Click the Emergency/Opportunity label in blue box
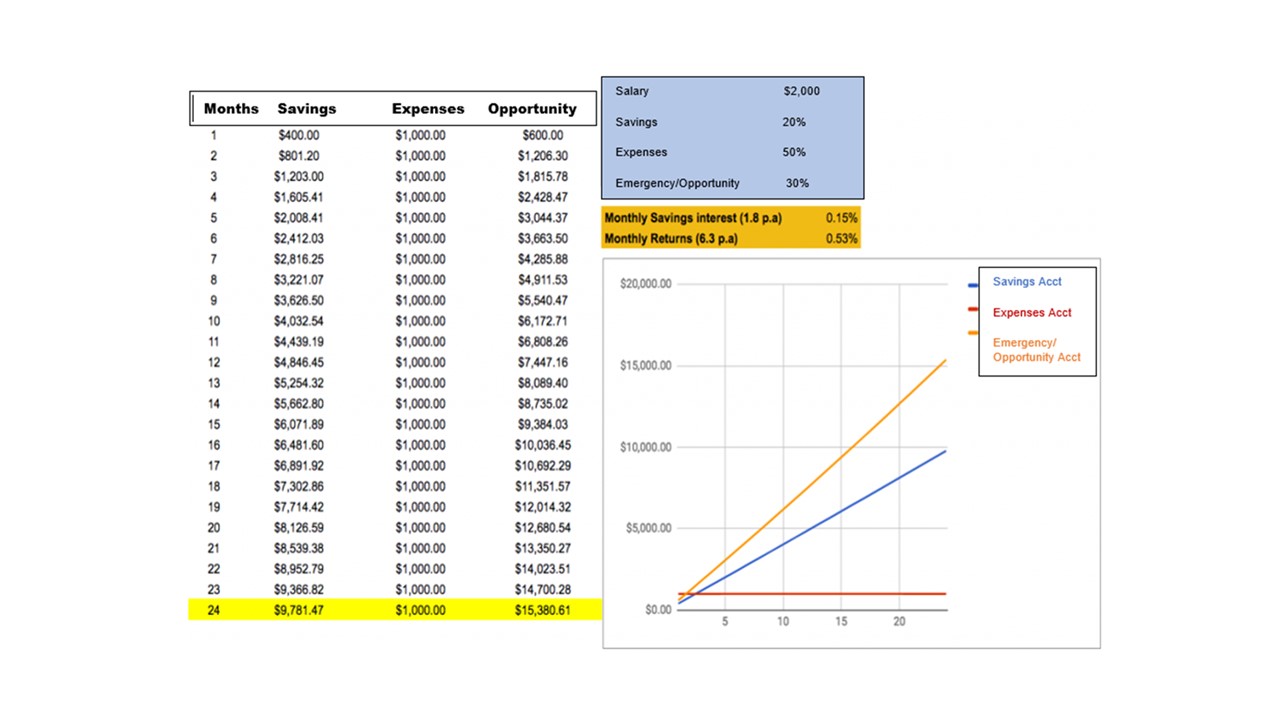Screen dimensions: 1280x720 tap(677, 183)
